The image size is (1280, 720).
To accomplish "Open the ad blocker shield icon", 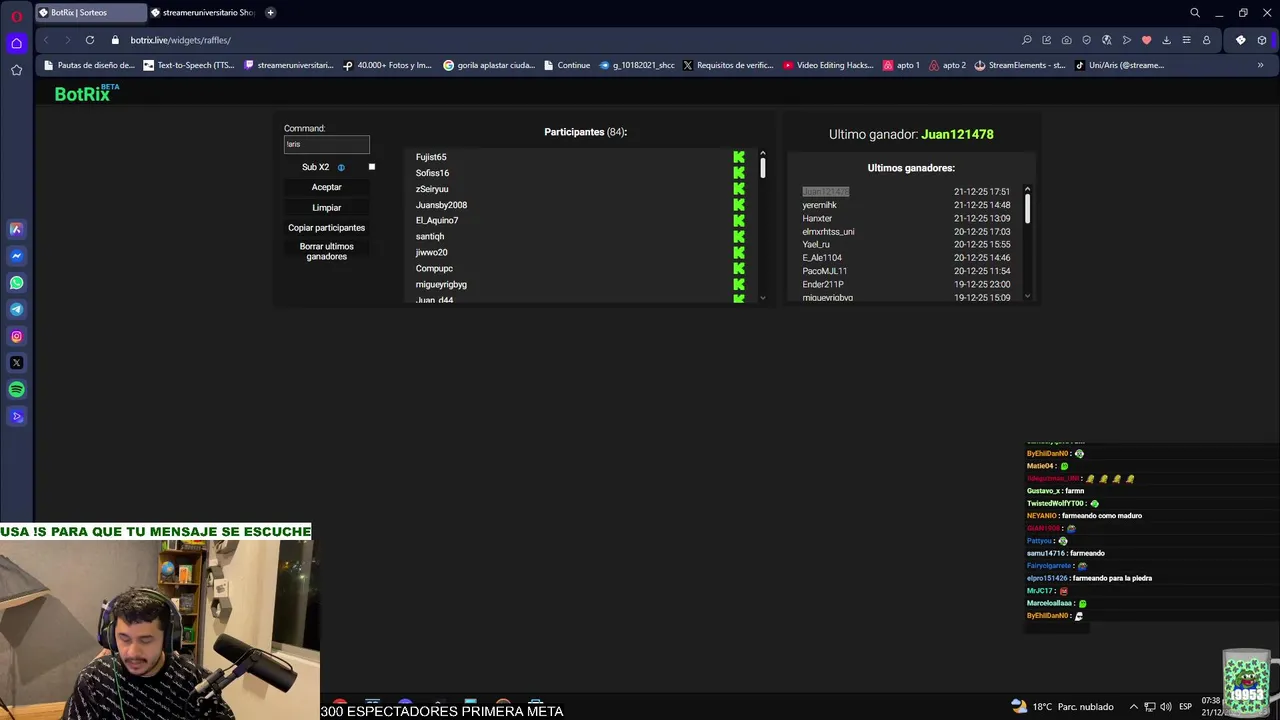I will [x=1087, y=40].
